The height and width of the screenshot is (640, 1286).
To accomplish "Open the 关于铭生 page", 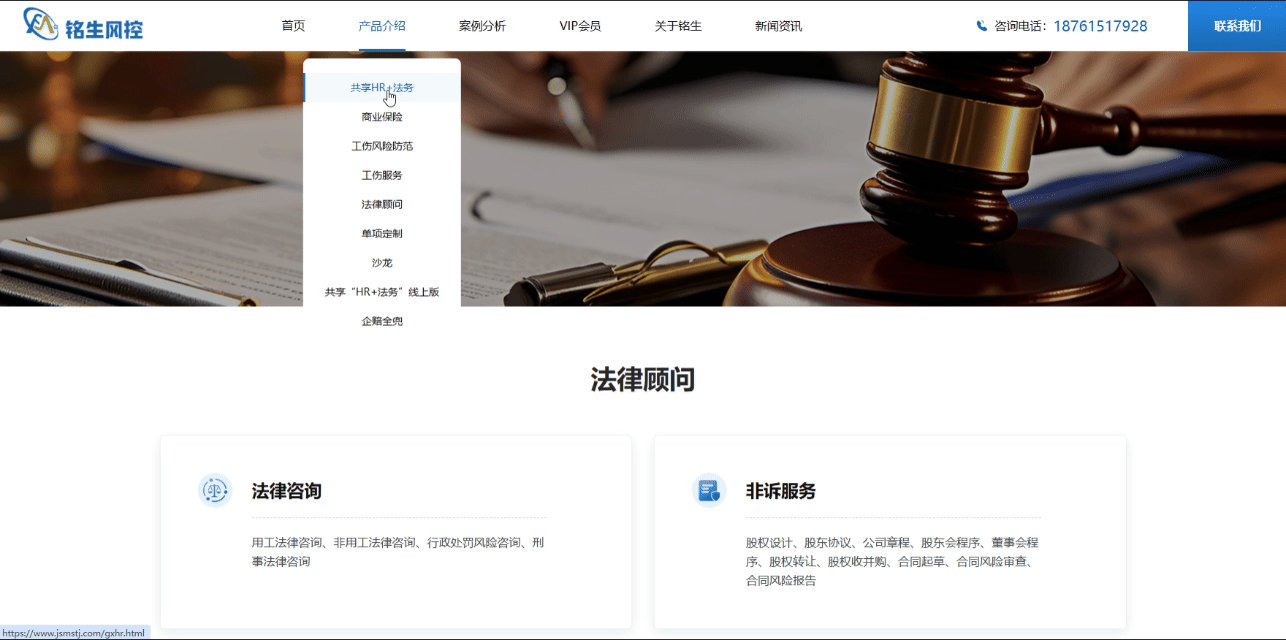I will pyautogui.click(x=677, y=25).
